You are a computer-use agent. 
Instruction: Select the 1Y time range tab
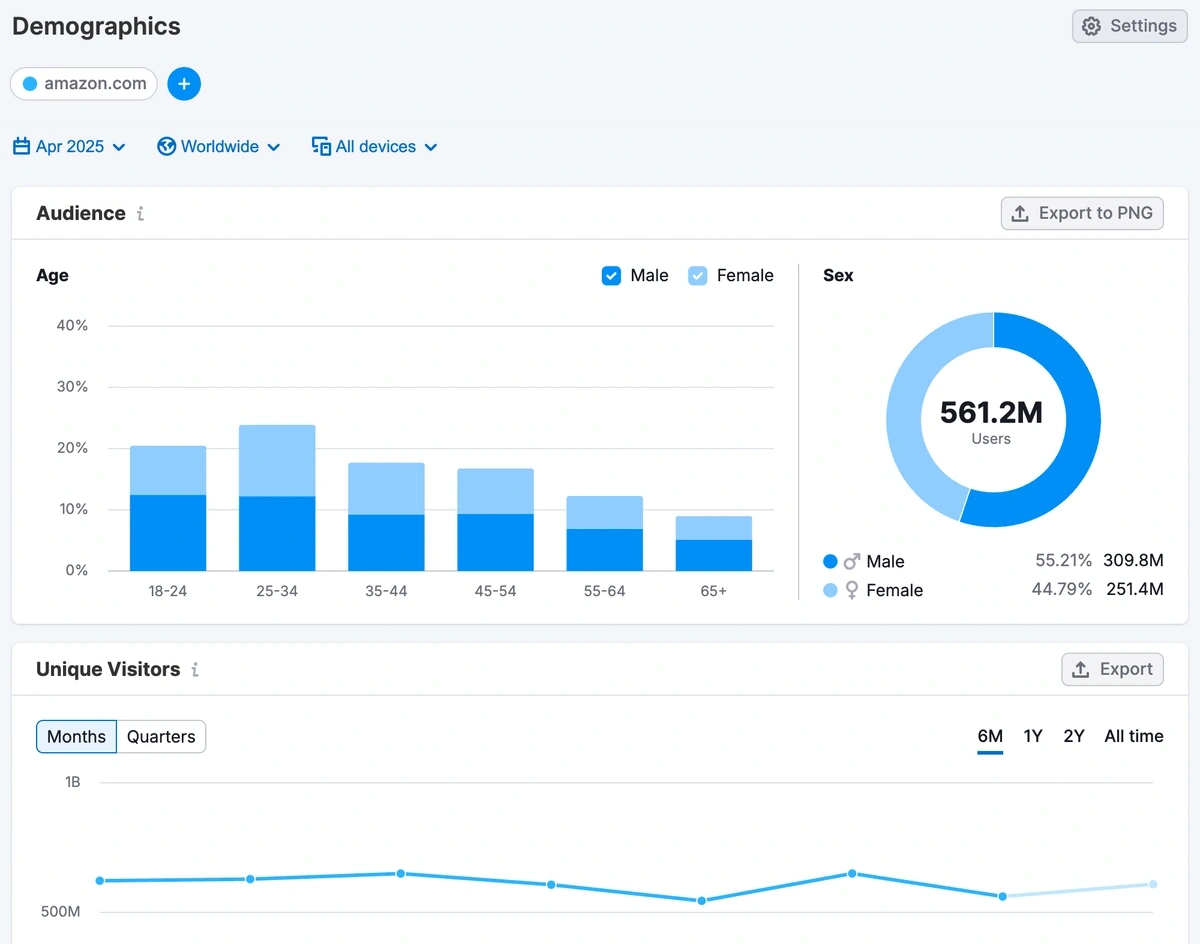[1033, 736]
